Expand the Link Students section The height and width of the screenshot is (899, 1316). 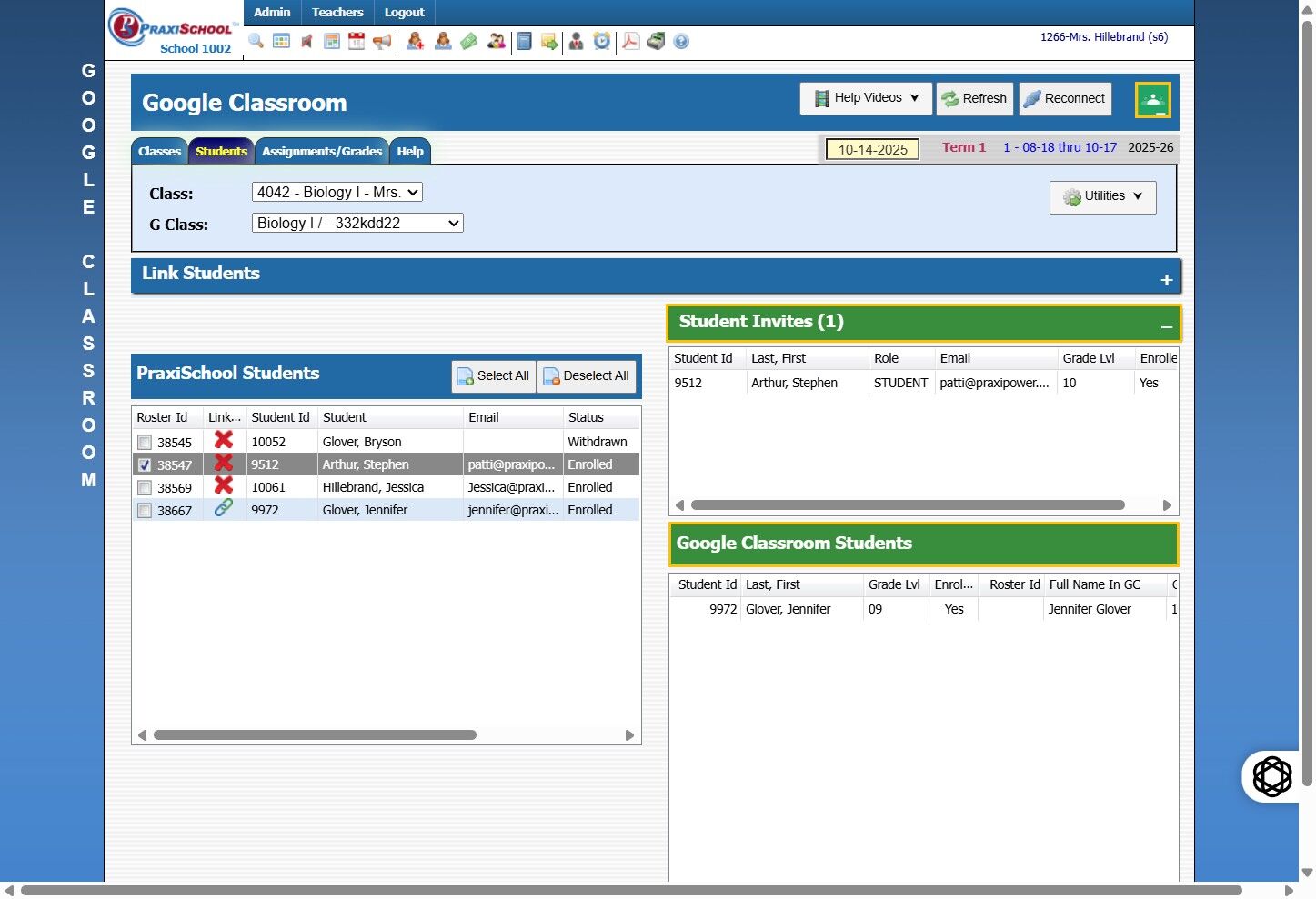pyautogui.click(x=1167, y=280)
